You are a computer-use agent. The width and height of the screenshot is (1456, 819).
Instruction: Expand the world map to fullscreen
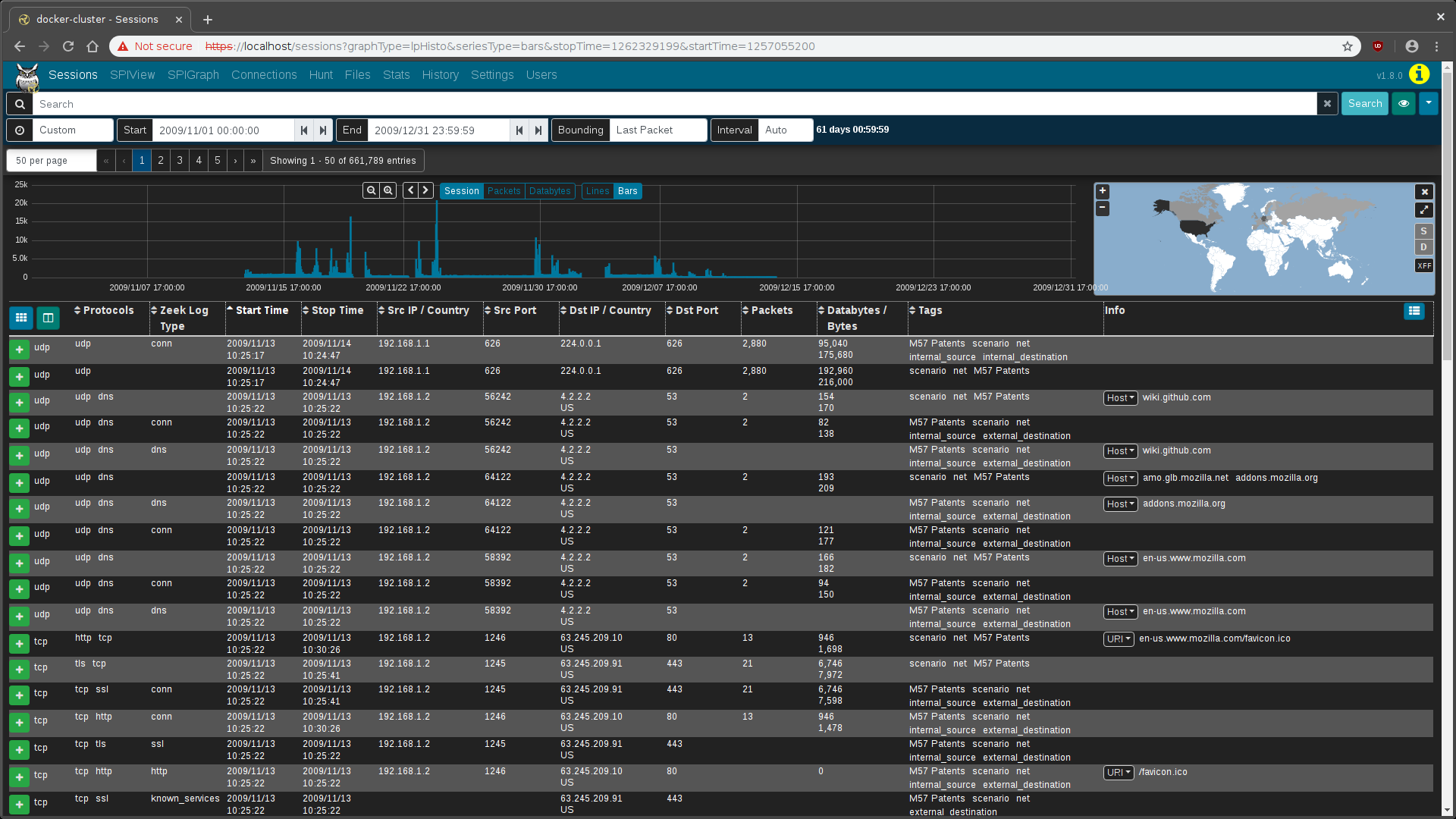point(1423,210)
